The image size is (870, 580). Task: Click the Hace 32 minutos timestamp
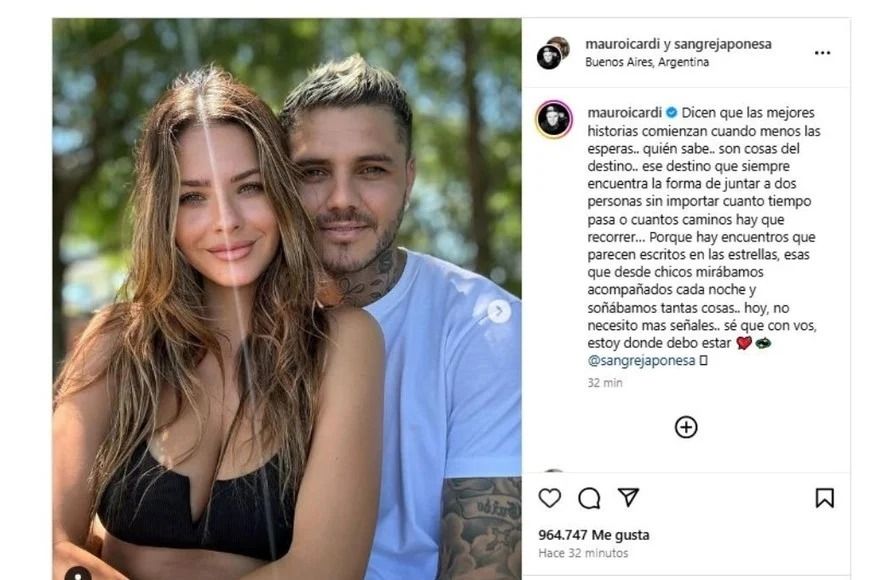(583, 553)
